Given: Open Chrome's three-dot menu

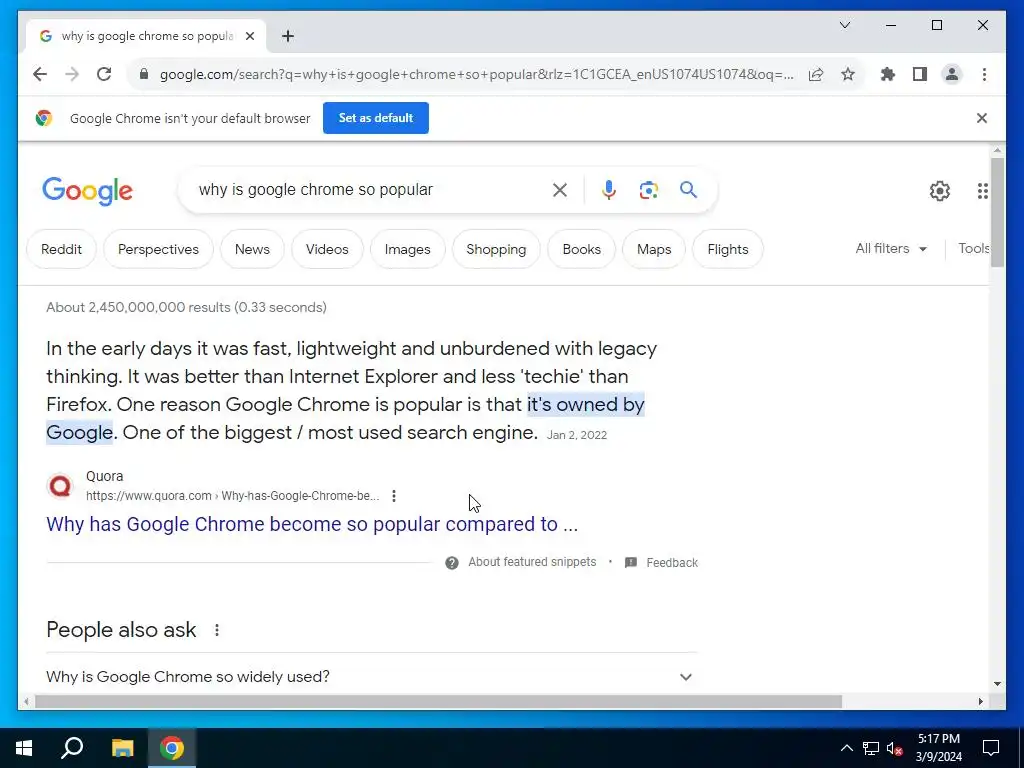Looking at the screenshot, I should point(984,74).
